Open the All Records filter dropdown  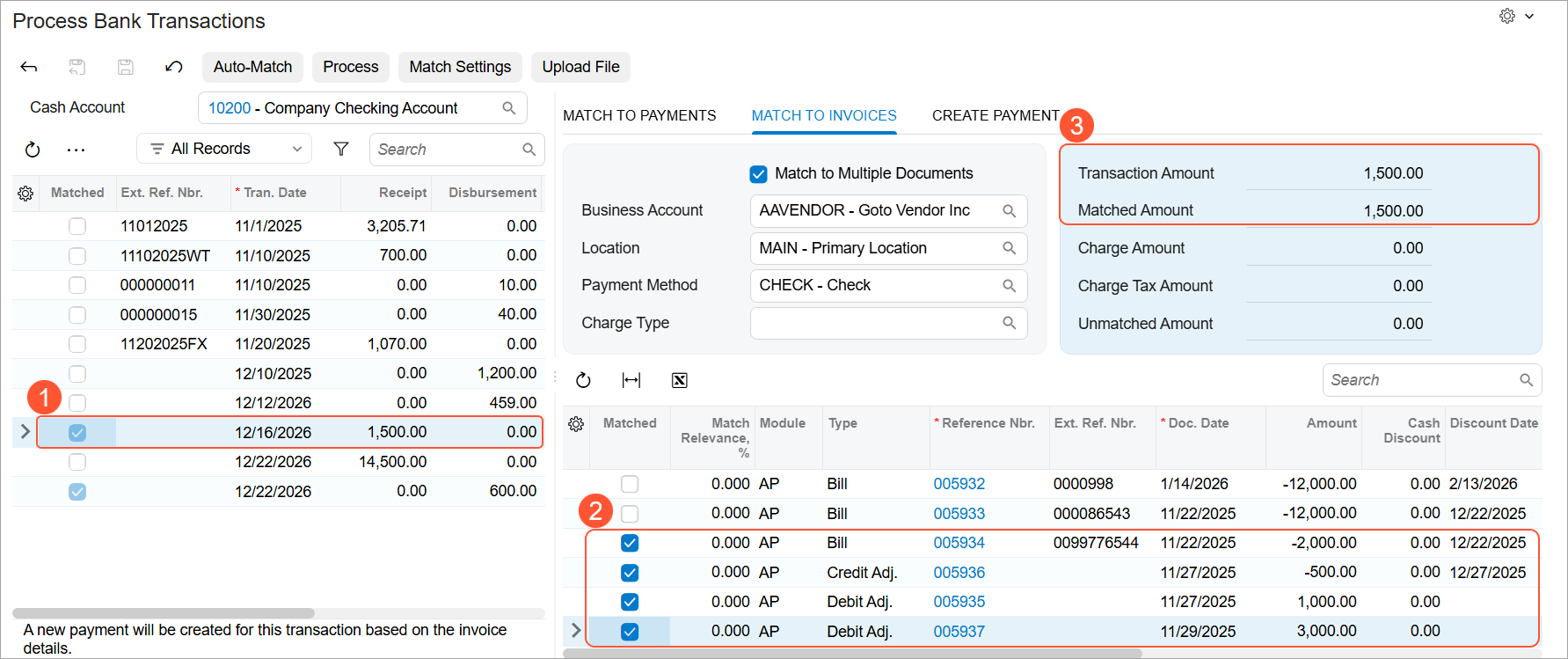coord(224,149)
